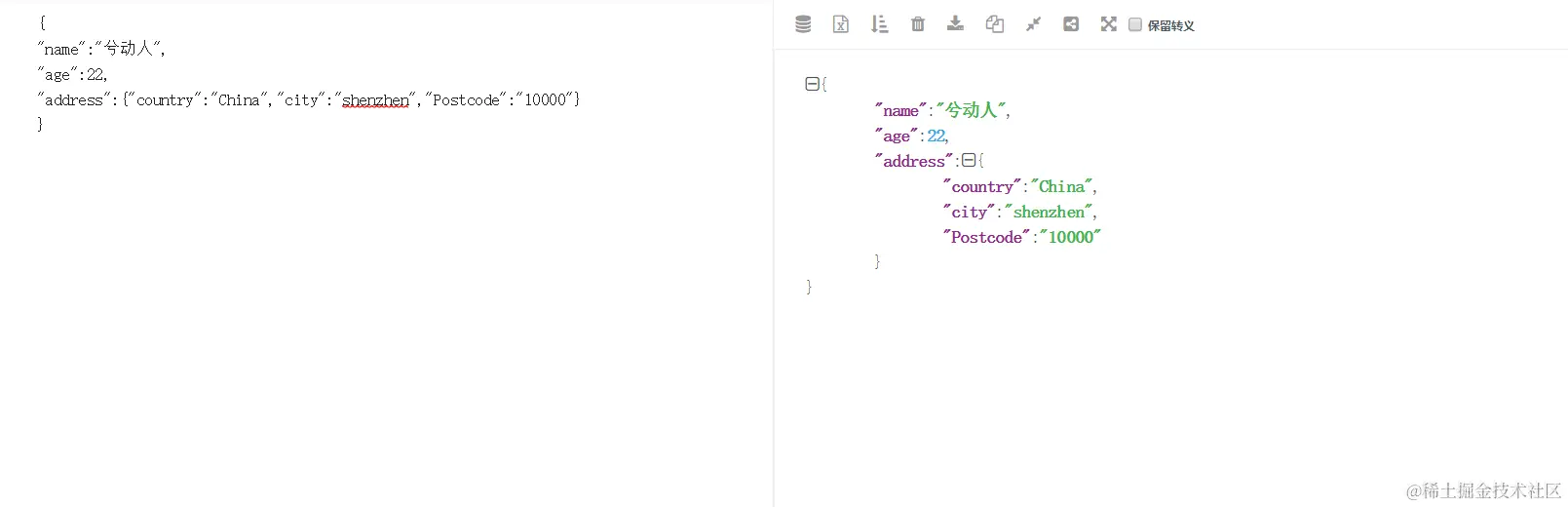Screen dimensions: 1568x507
Task: Click the database stack icon in toolbar
Action: [803, 24]
